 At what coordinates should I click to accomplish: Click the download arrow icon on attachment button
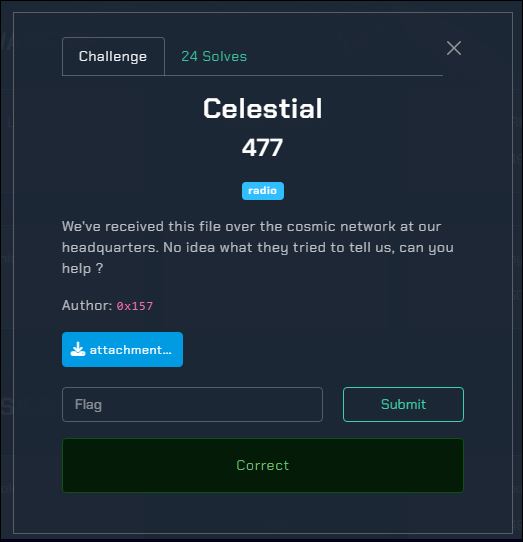click(x=78, y=349)
